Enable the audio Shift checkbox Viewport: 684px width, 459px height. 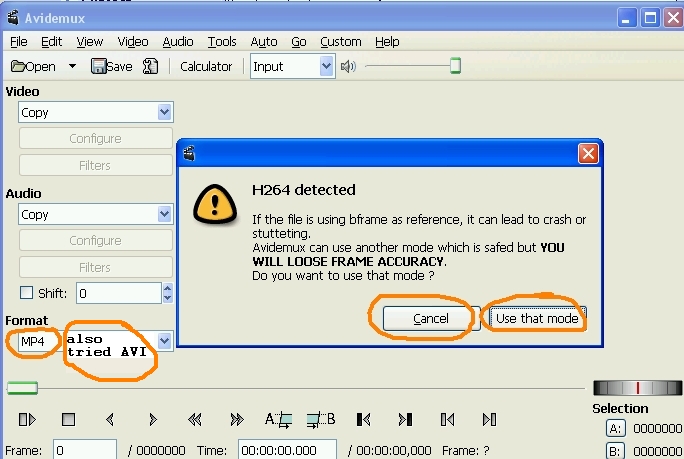tap(27, 292)
